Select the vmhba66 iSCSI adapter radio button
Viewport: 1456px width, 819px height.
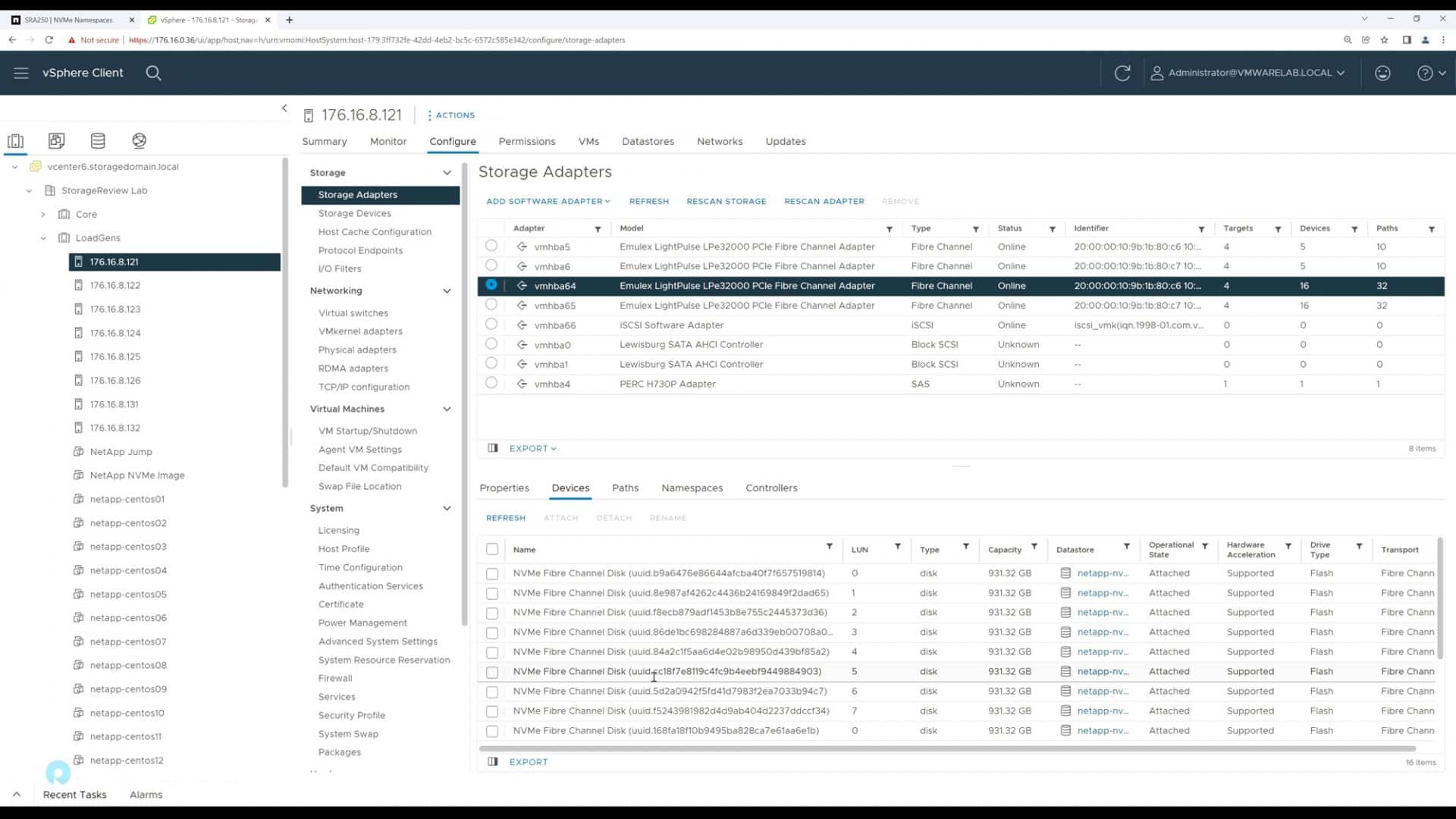coord(491,325)
